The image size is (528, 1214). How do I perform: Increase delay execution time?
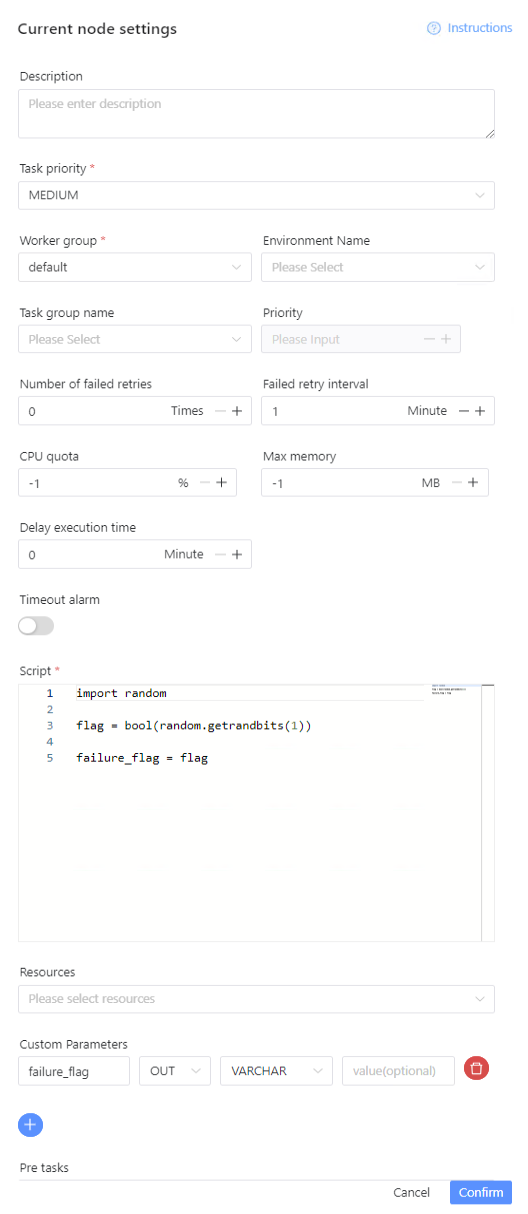pos(237,554)
